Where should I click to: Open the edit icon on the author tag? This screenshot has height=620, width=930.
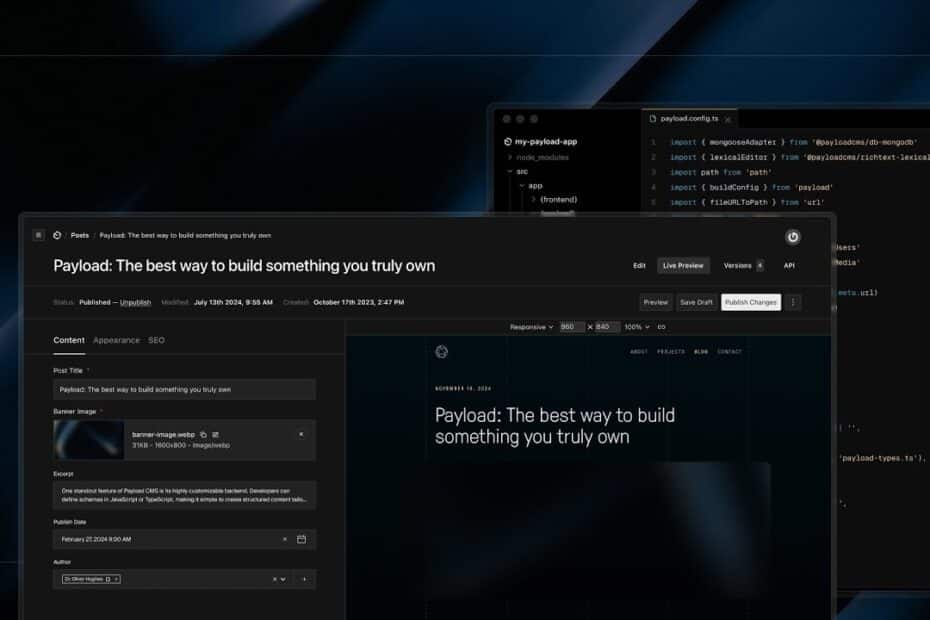click(108, 579)
